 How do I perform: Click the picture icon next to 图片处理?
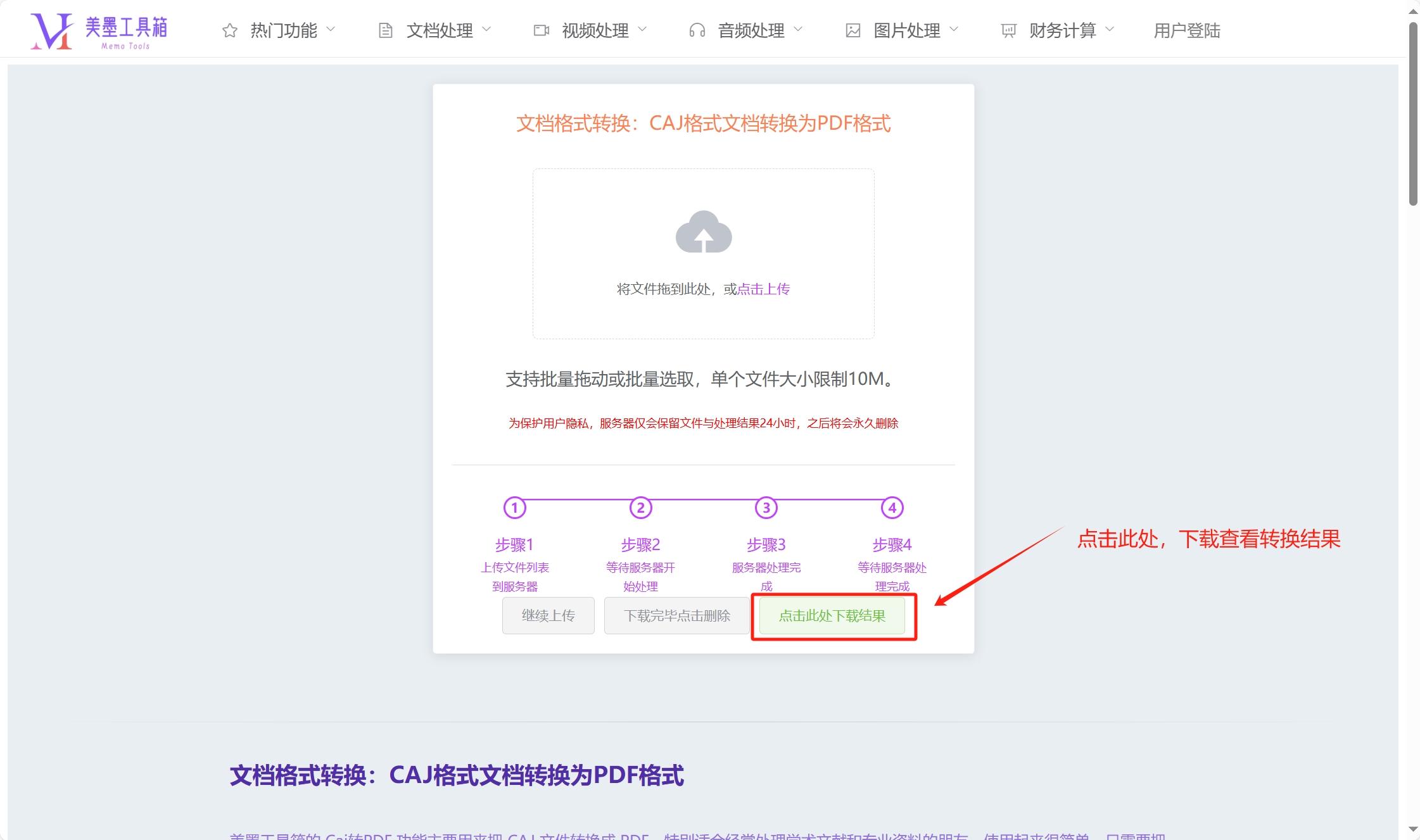(853, 29)
